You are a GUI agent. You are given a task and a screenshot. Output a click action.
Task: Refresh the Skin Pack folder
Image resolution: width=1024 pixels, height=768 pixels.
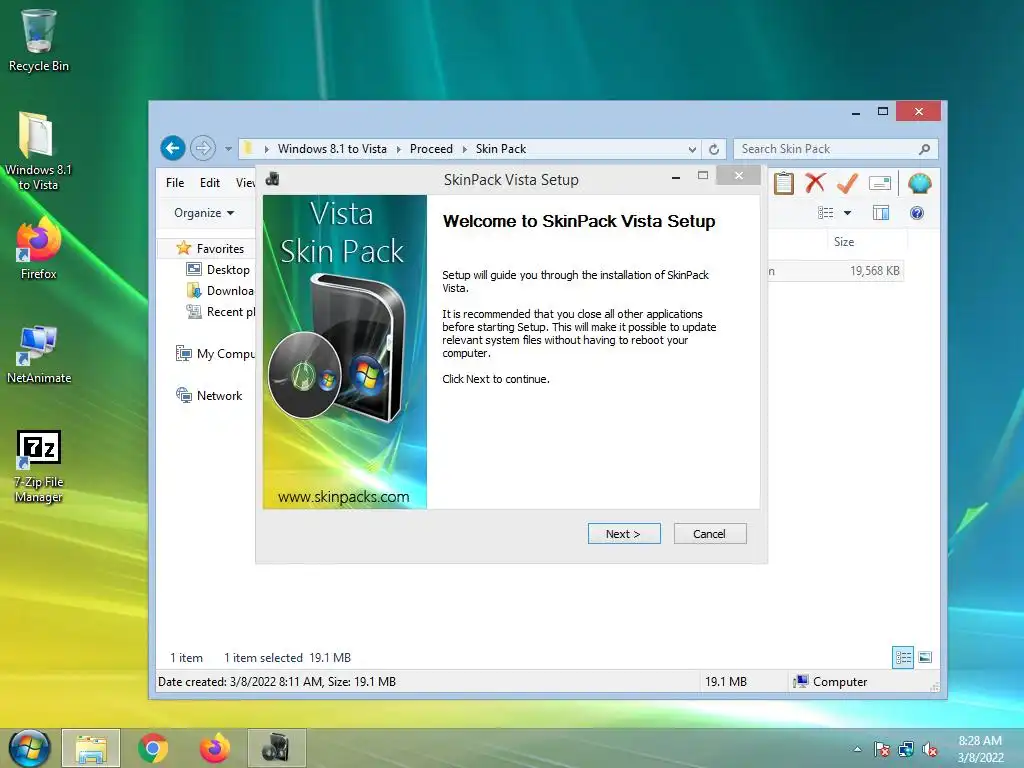pyautogui.click(x=714, y=149)
